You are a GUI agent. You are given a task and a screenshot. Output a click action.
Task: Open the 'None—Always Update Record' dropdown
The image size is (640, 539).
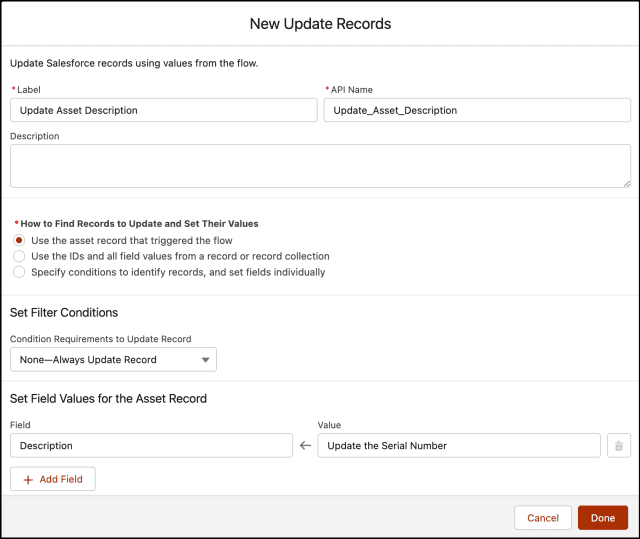tap(113, 360)
